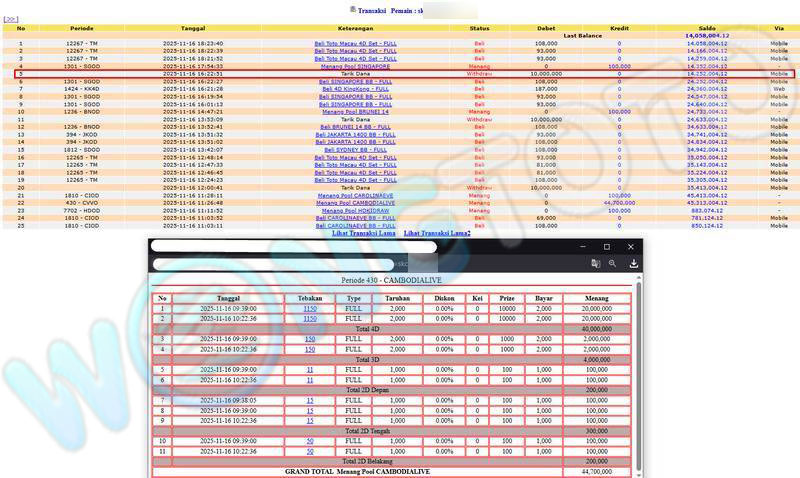Click Tebakan 1150 link in row 1
This screenshot has height=478, width=800.
310,309
